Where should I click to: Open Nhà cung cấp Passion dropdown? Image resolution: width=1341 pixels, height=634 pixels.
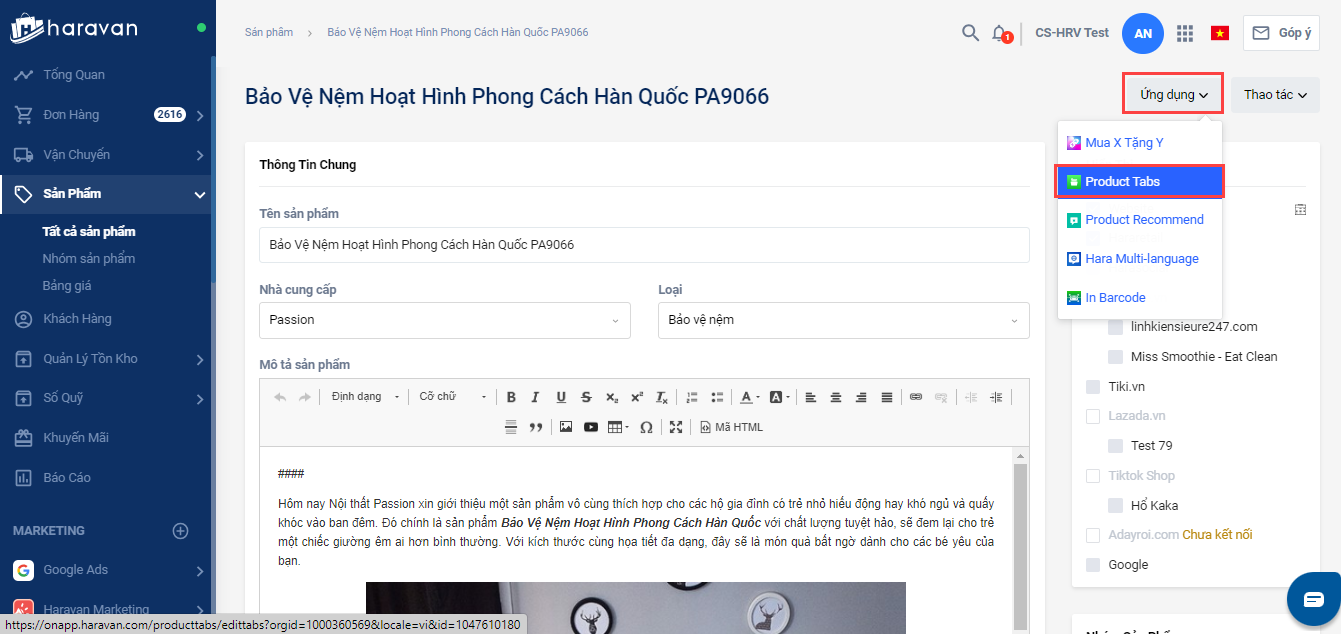tap(445, 320)
